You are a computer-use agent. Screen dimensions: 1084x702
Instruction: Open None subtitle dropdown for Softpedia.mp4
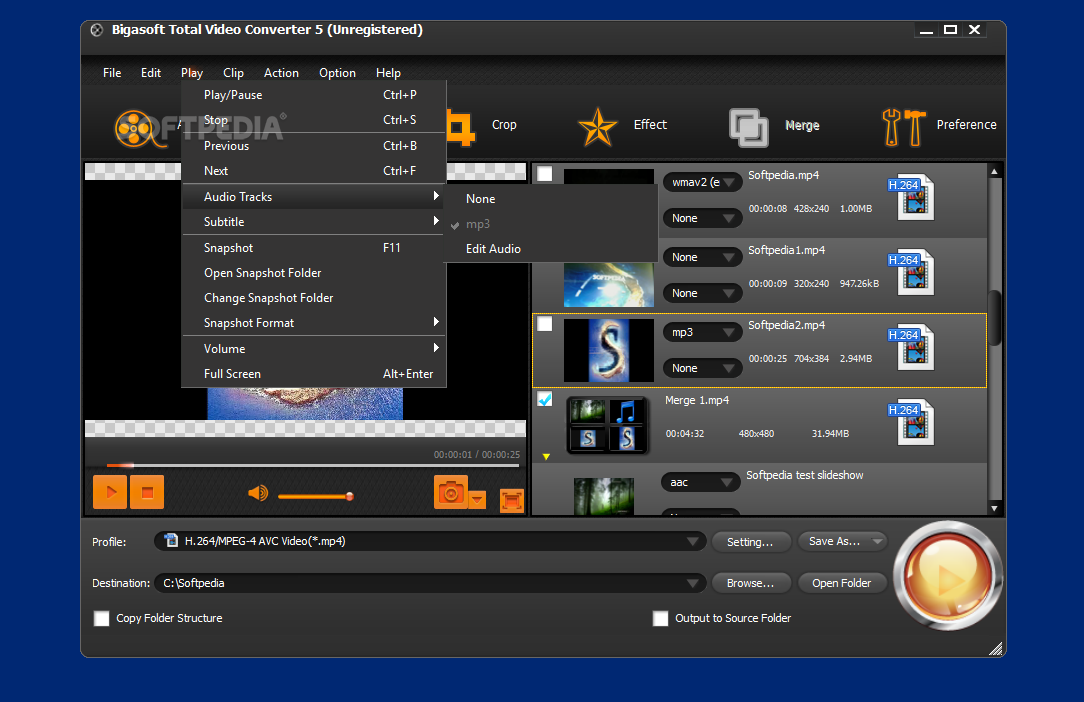pyautogui.click(x=702, y=219)
